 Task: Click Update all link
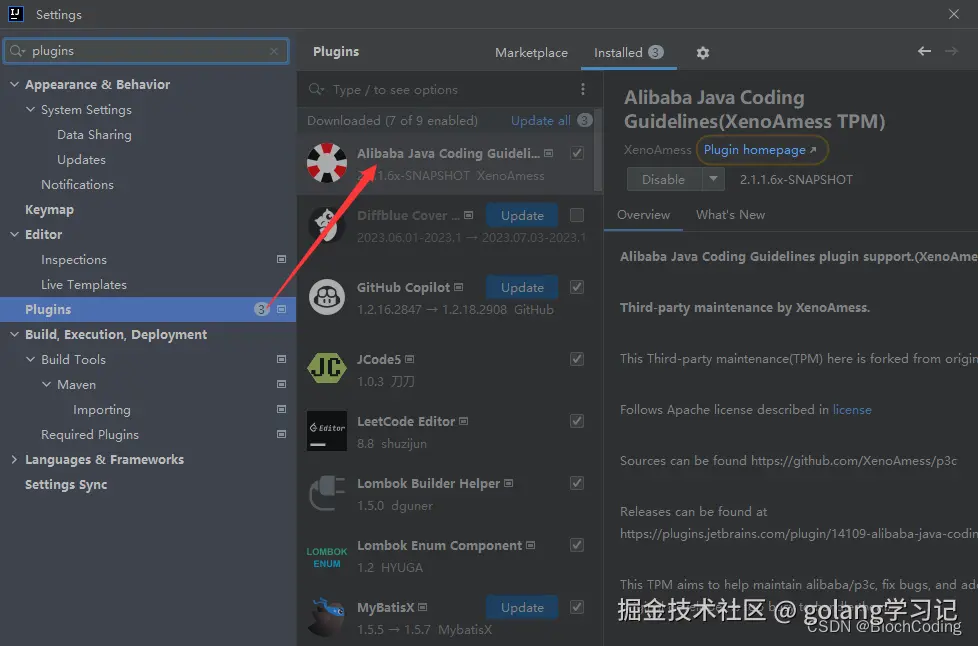tap(541, 120)
